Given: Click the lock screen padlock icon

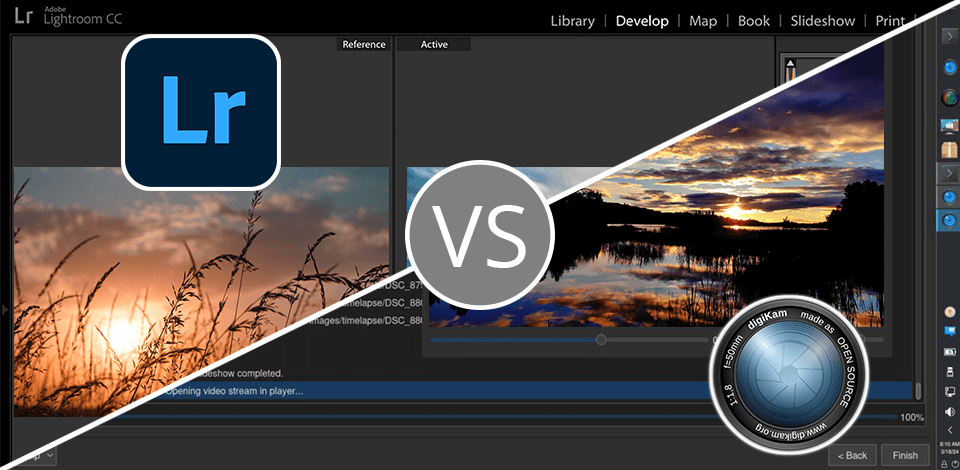Looking at the screenshot, I should (x=944, y=463).
